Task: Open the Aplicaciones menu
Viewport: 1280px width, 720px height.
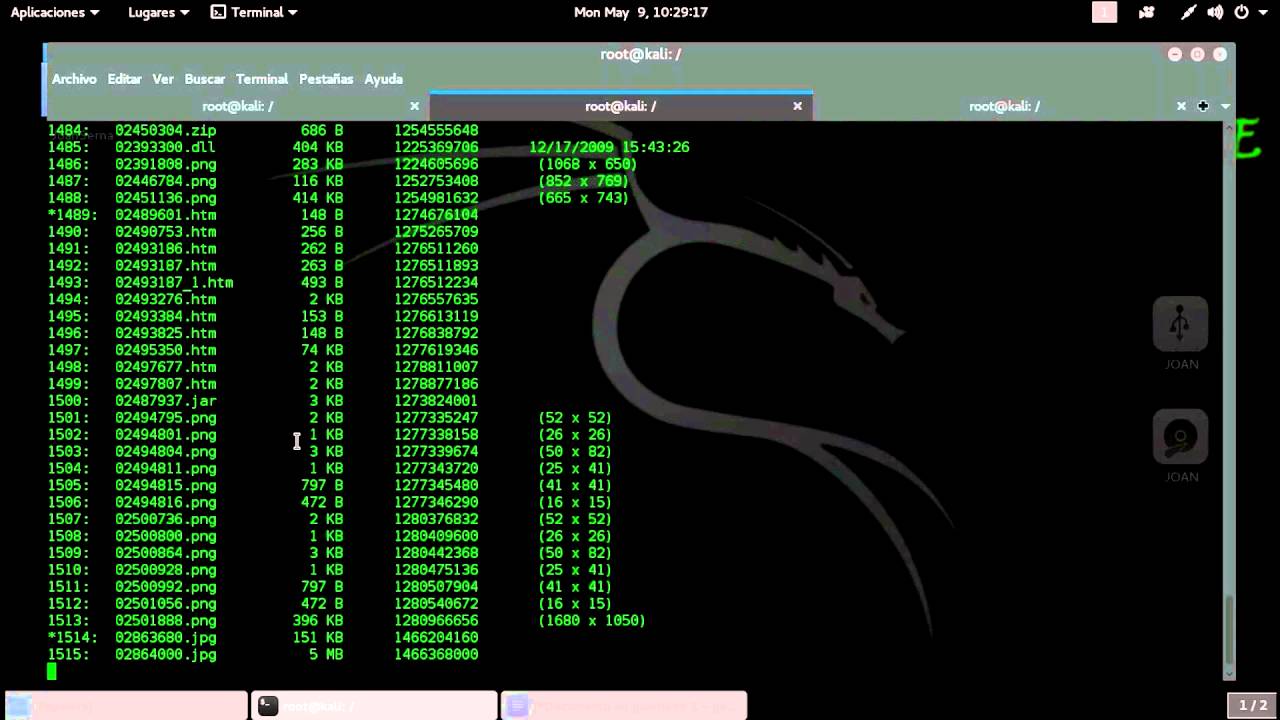Action: click(x=55, y=12)
